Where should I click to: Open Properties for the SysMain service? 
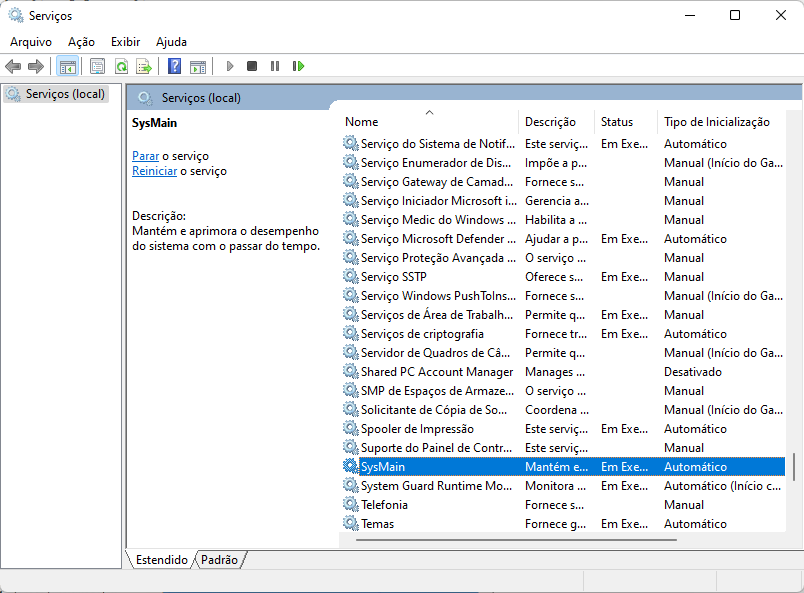[96, 66]
